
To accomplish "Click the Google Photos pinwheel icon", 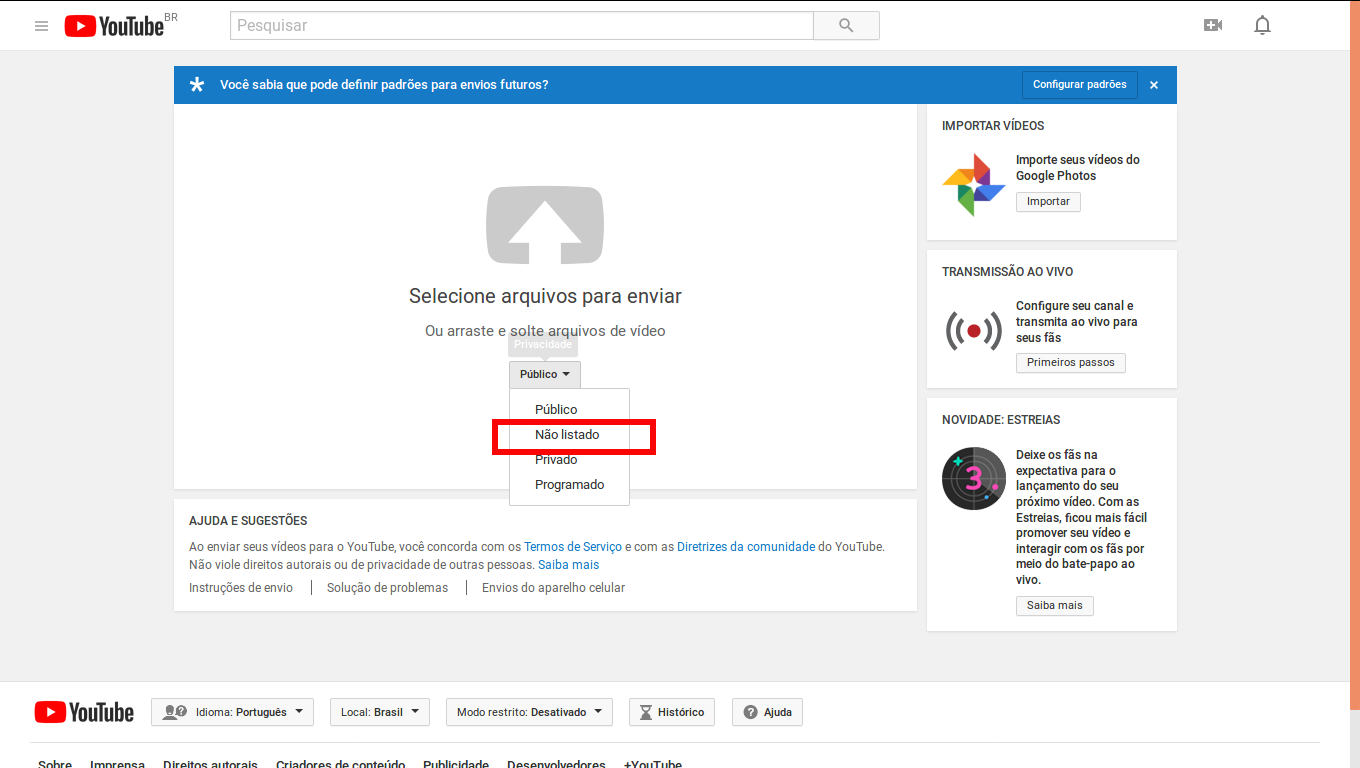I will pyautogui.click(x=973, y=185).
